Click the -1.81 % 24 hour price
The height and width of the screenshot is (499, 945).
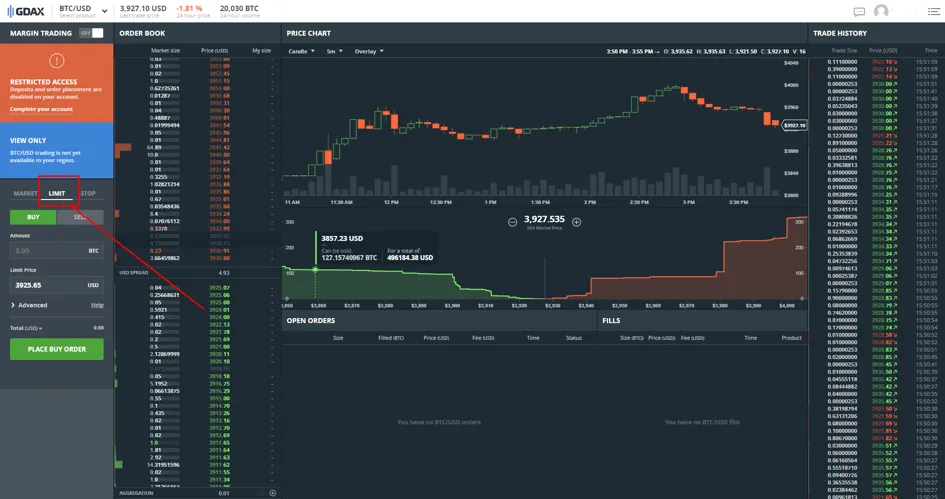(x=189, y=8)
